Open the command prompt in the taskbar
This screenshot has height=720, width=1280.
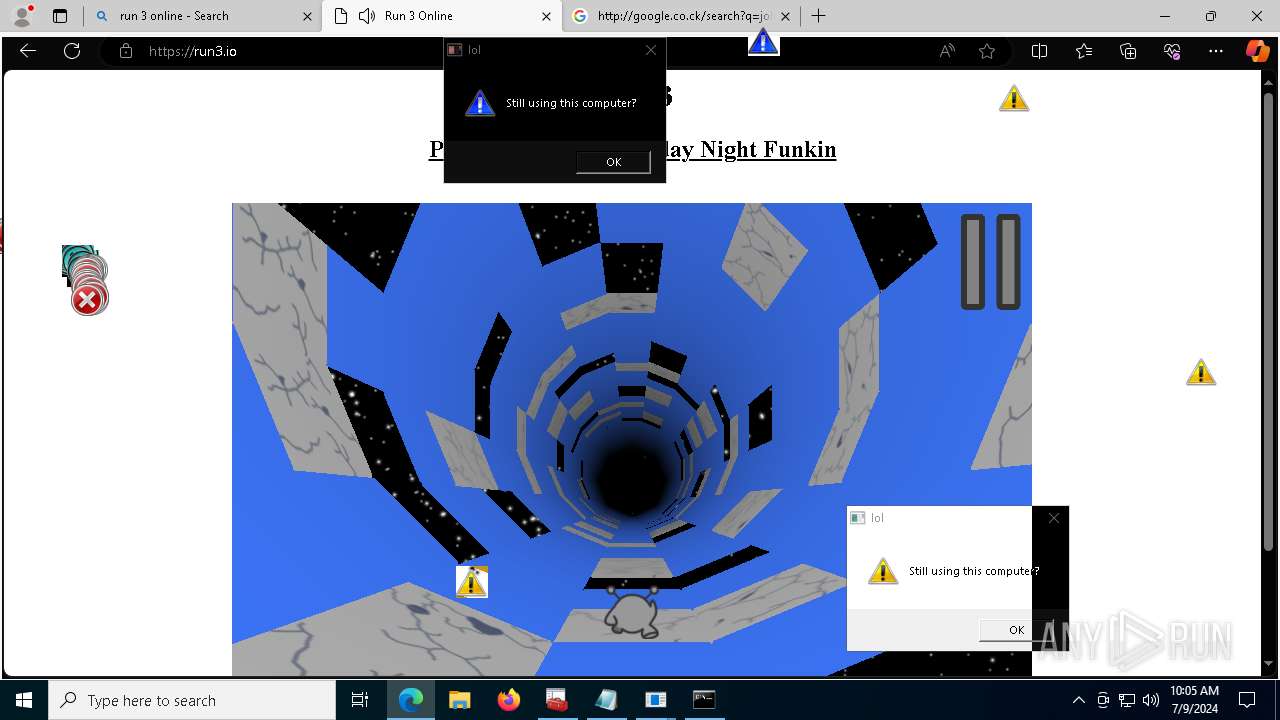pyautogui.click(x=704, y=700)
